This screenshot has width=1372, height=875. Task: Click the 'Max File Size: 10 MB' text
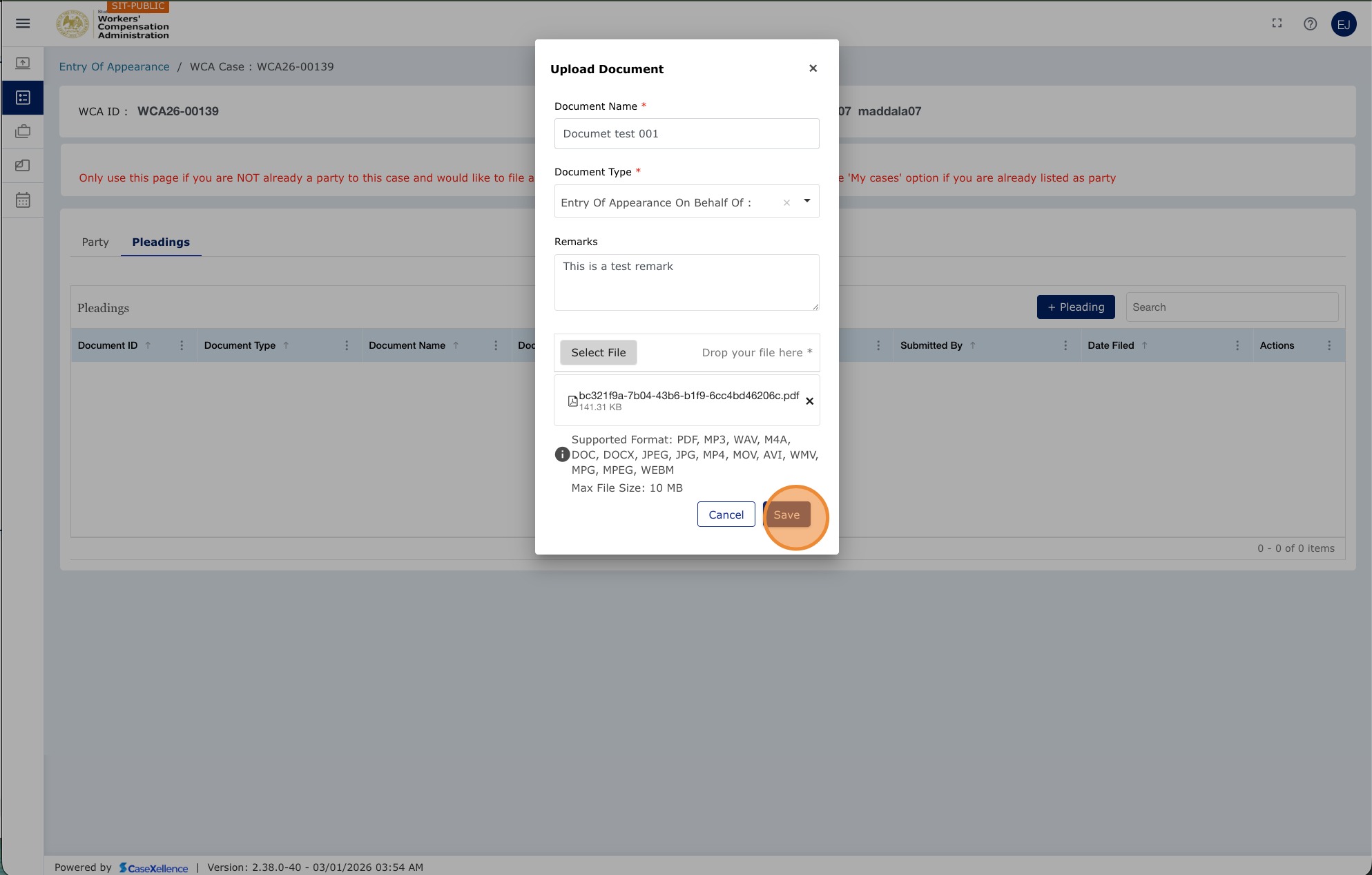(x=627, y=488)
